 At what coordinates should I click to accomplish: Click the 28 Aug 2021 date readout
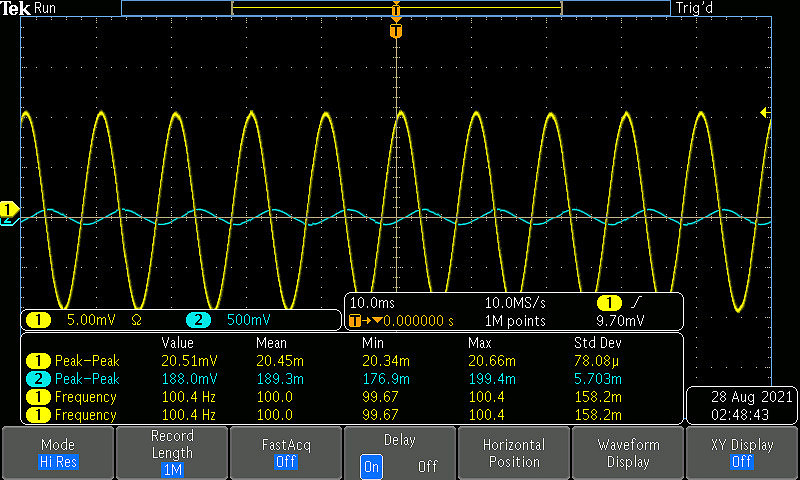point(752,397)
